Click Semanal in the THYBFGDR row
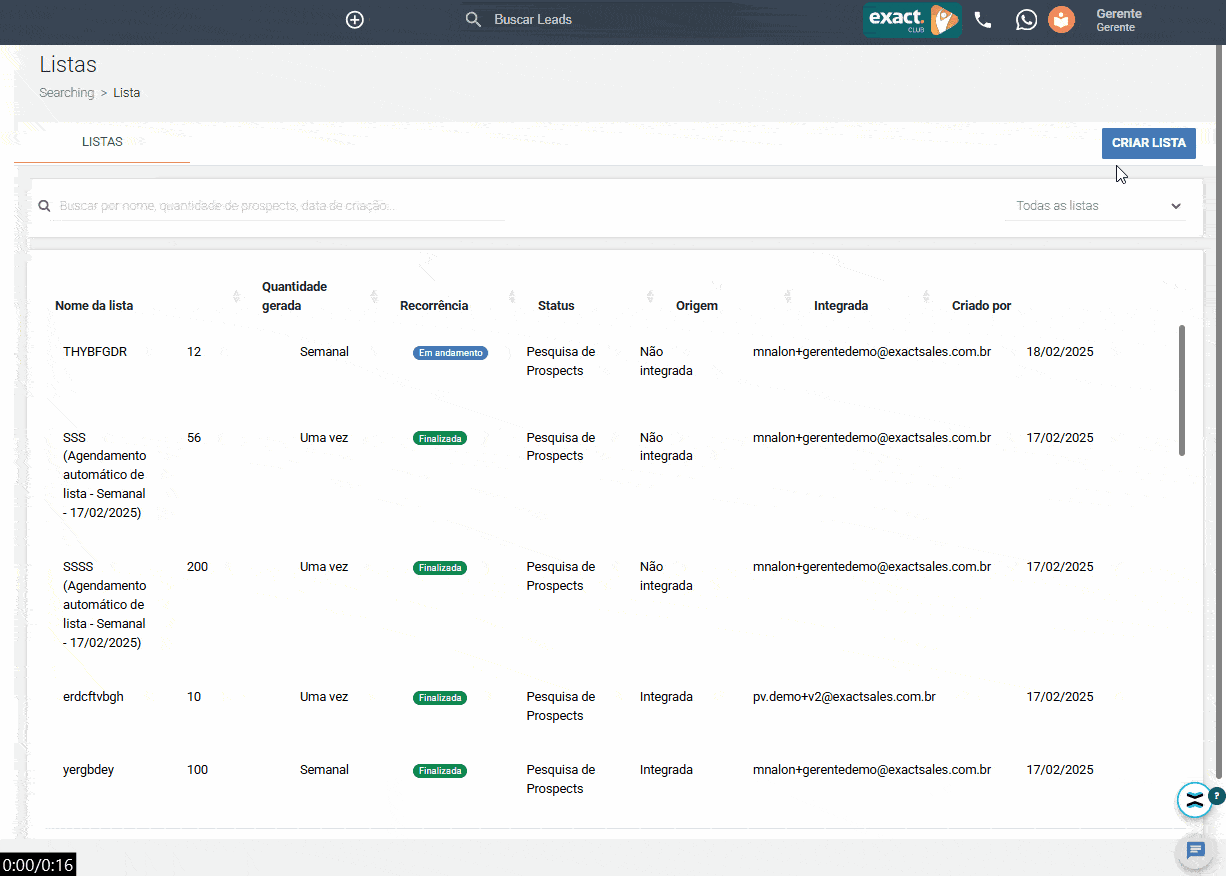Image resolution: width=1226 pixels, height=876 pixels. [x=324, y=352]
